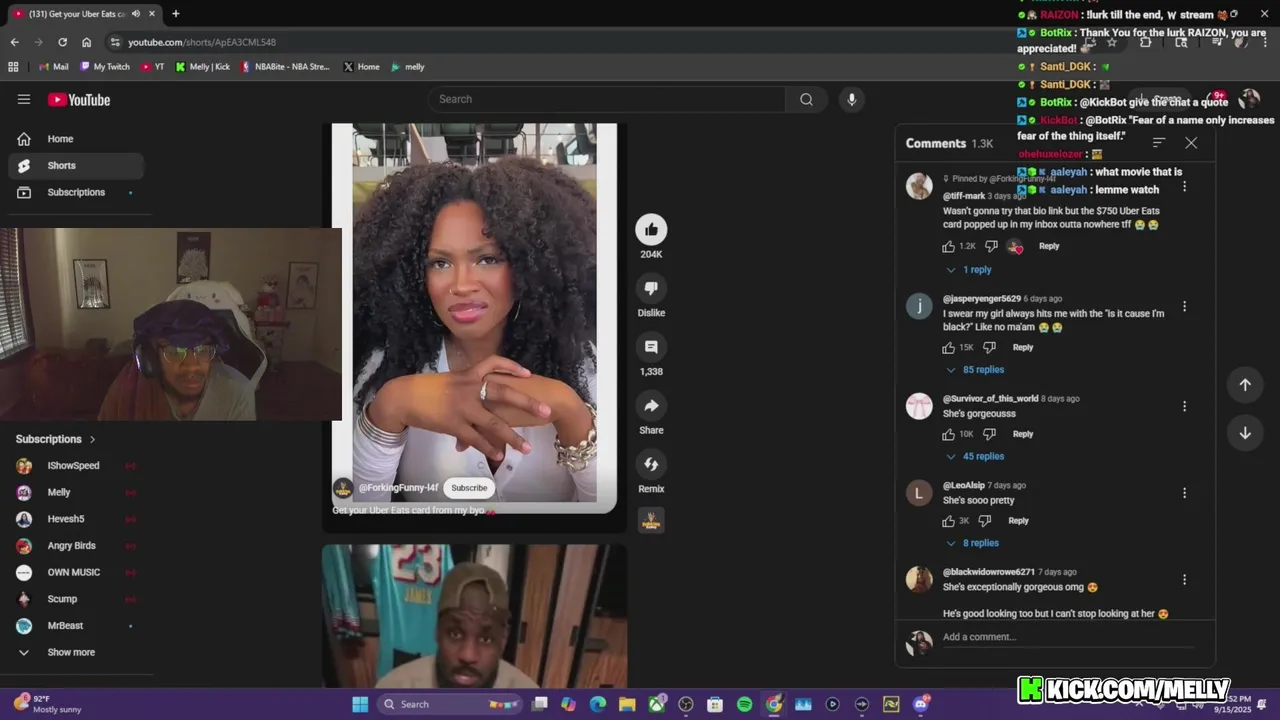Open Spotify from the taskbar
The width and height of the screenshot is (1280, 720).
(x=744, y=704)
